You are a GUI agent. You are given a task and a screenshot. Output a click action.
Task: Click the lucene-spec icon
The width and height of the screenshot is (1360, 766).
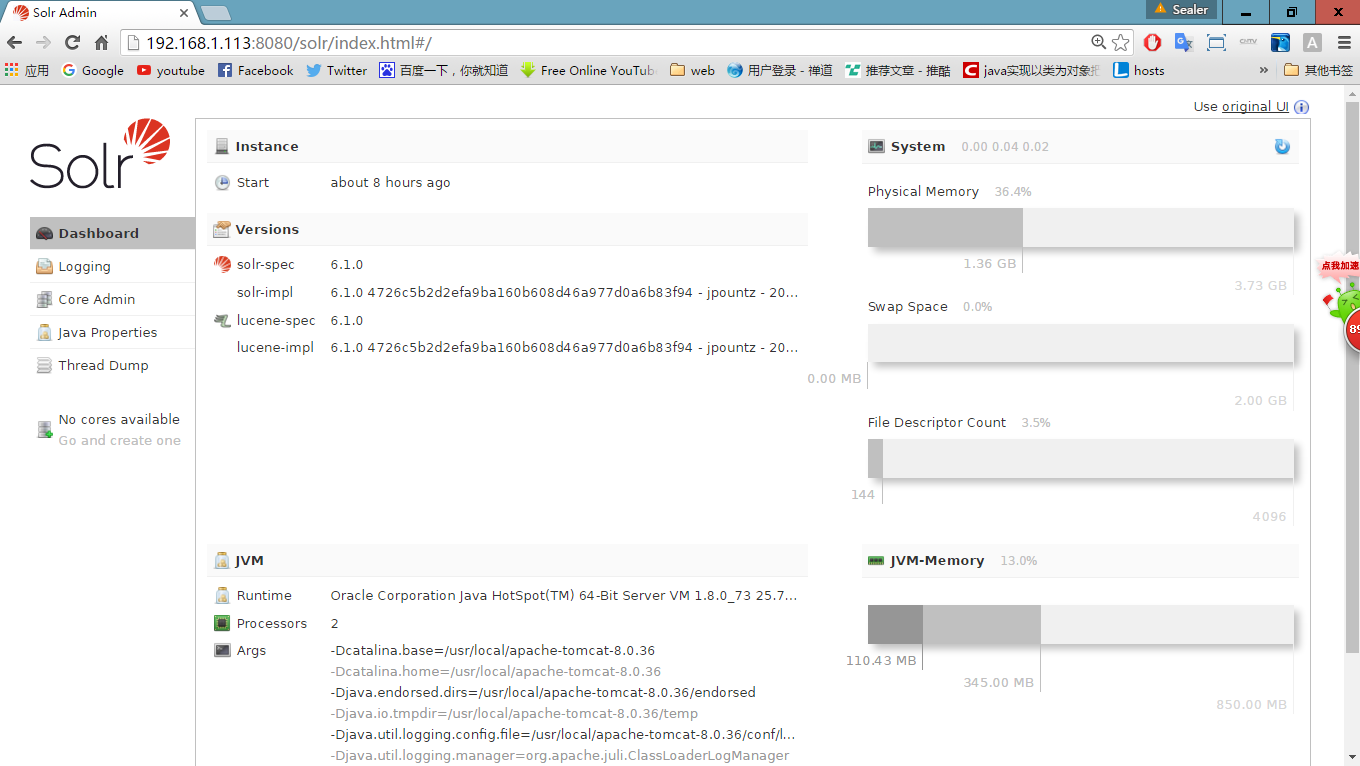[222, 321]
